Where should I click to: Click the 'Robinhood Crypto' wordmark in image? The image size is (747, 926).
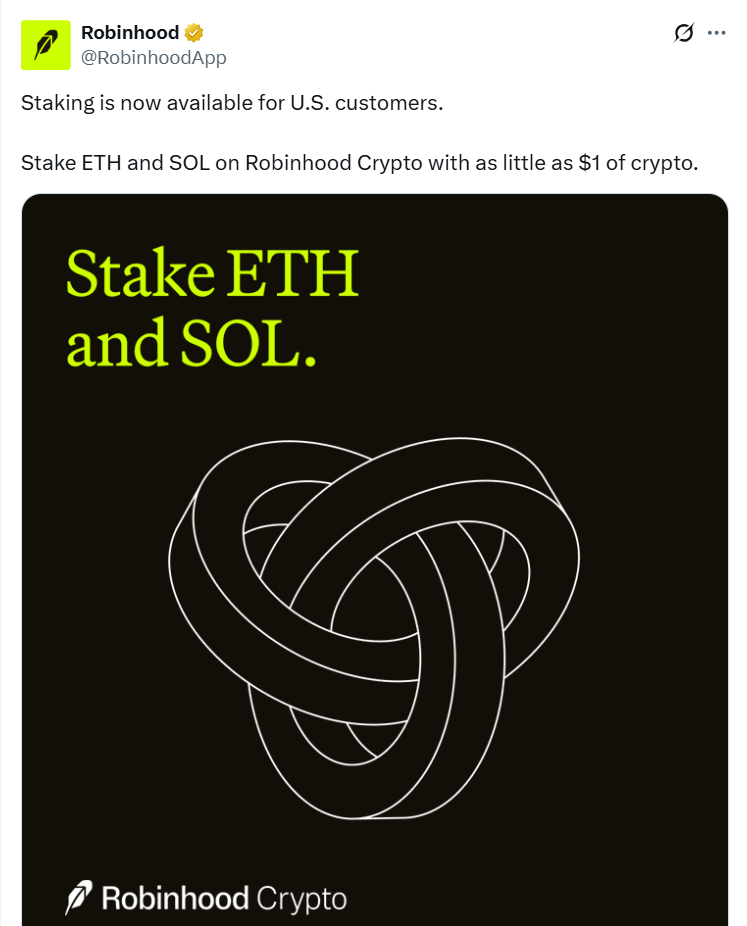click(x=223, y=898)
